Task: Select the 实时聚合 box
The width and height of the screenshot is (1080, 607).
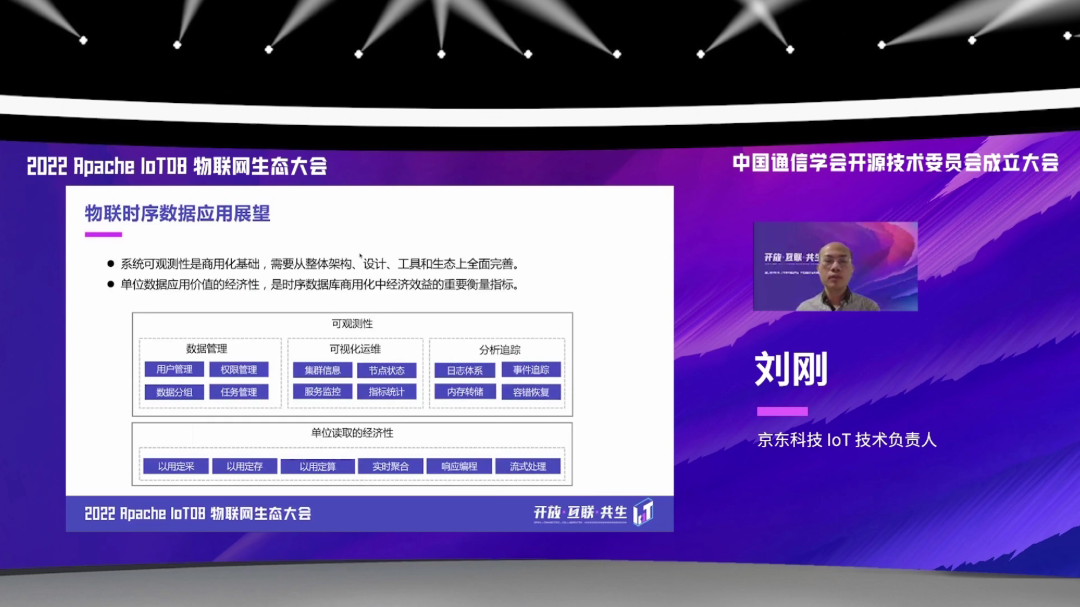Action: click(391, 466)
